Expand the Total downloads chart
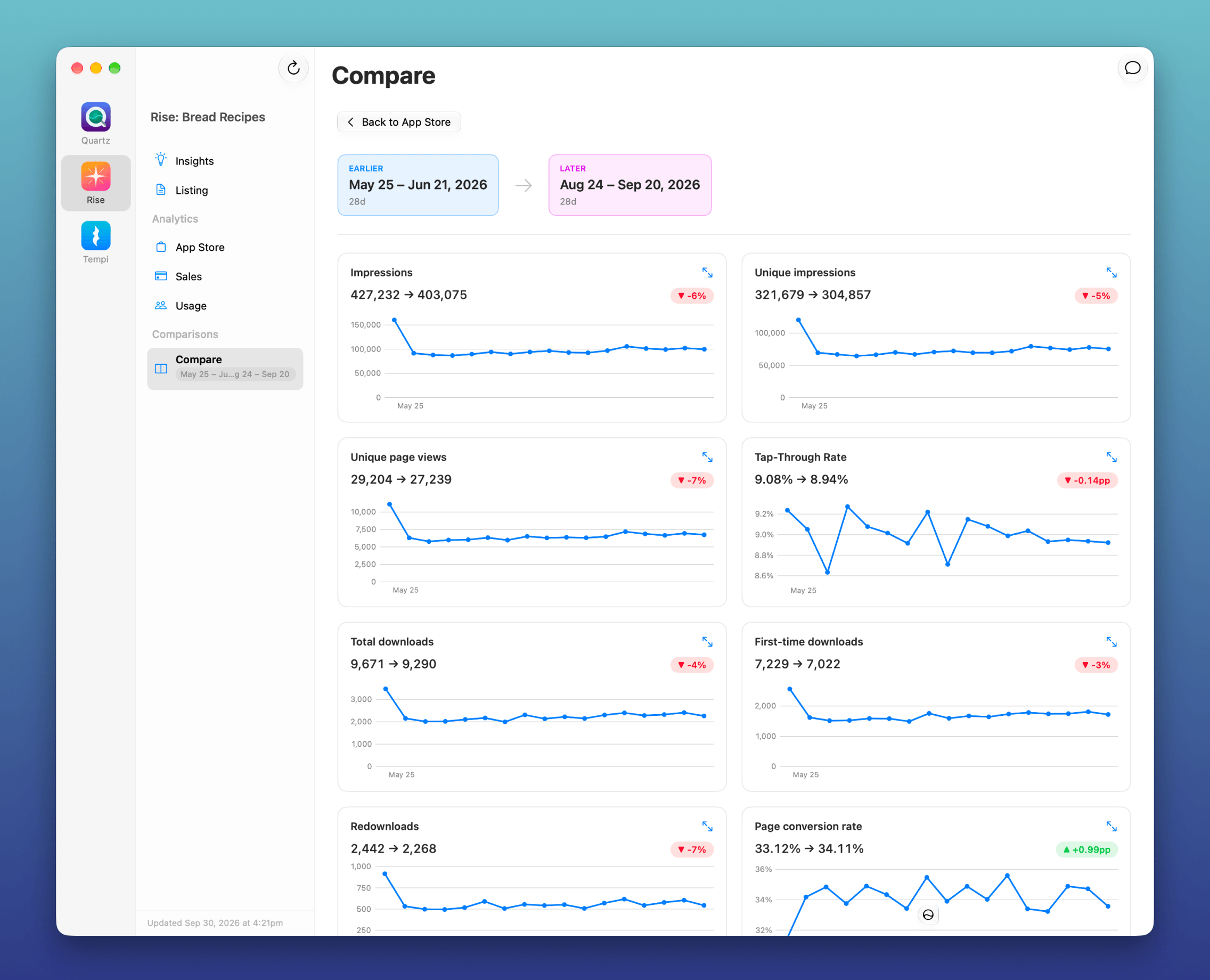The image size is (1210, 980). [707, 642]
